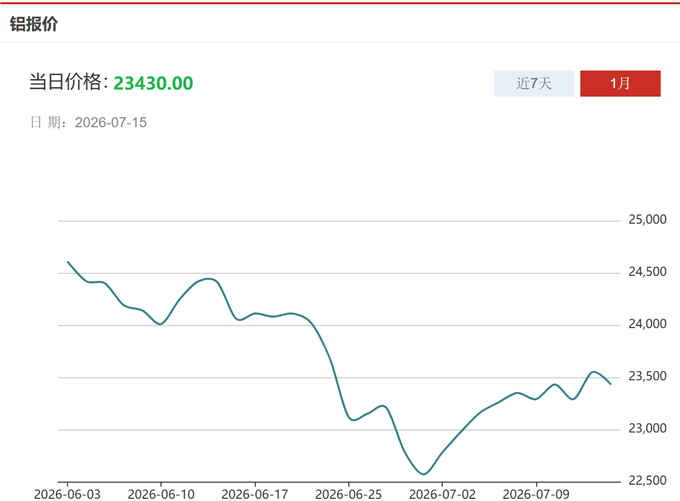The height and width of the screenshot is (501, 680).
Task: Click the 23,500 y-axis label
Action: point(647,376)
